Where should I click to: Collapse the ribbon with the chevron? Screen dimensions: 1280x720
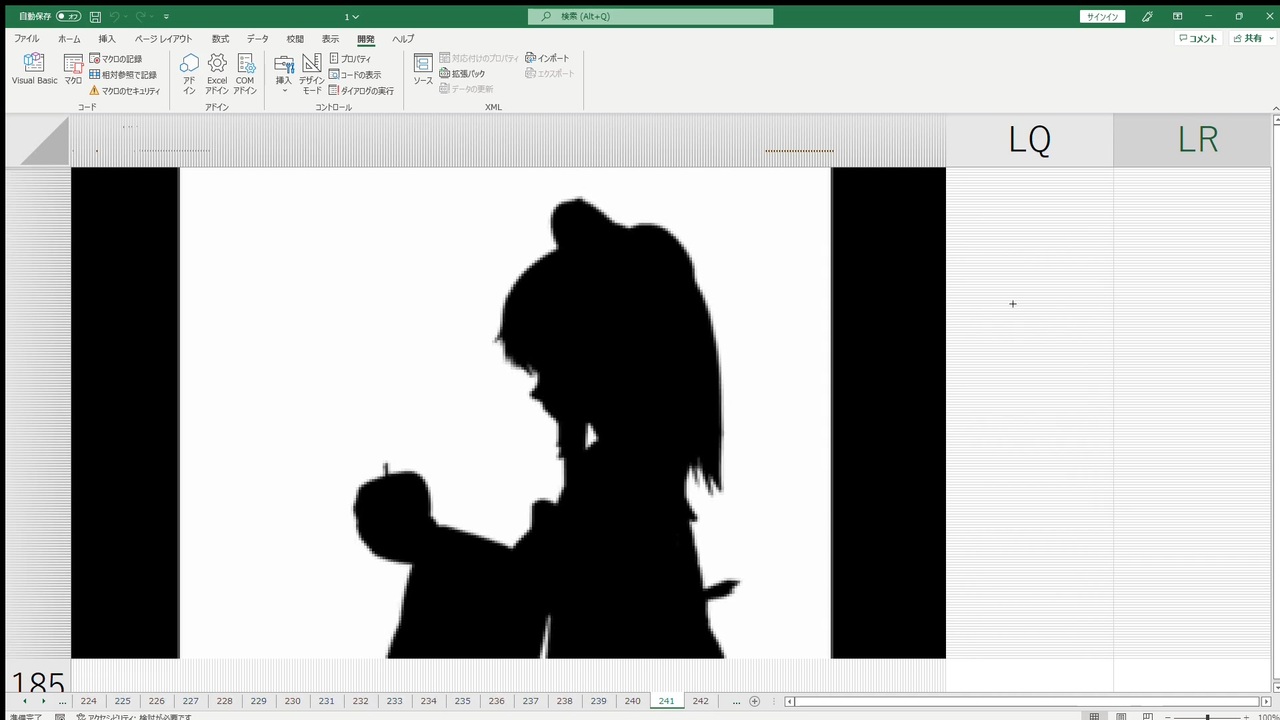click(x=1275, y=108)
